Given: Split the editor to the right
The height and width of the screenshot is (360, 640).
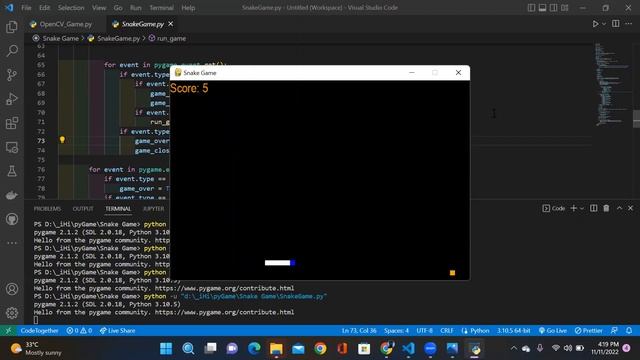Looking at the screenshot, I should [x=616, y=24].
